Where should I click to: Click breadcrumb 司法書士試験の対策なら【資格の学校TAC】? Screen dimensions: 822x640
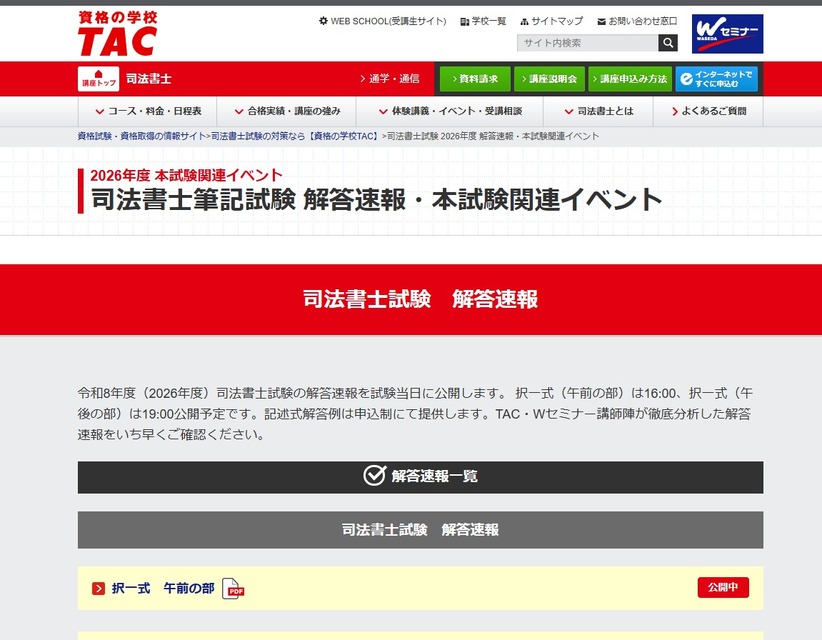[x=295, y=136]
